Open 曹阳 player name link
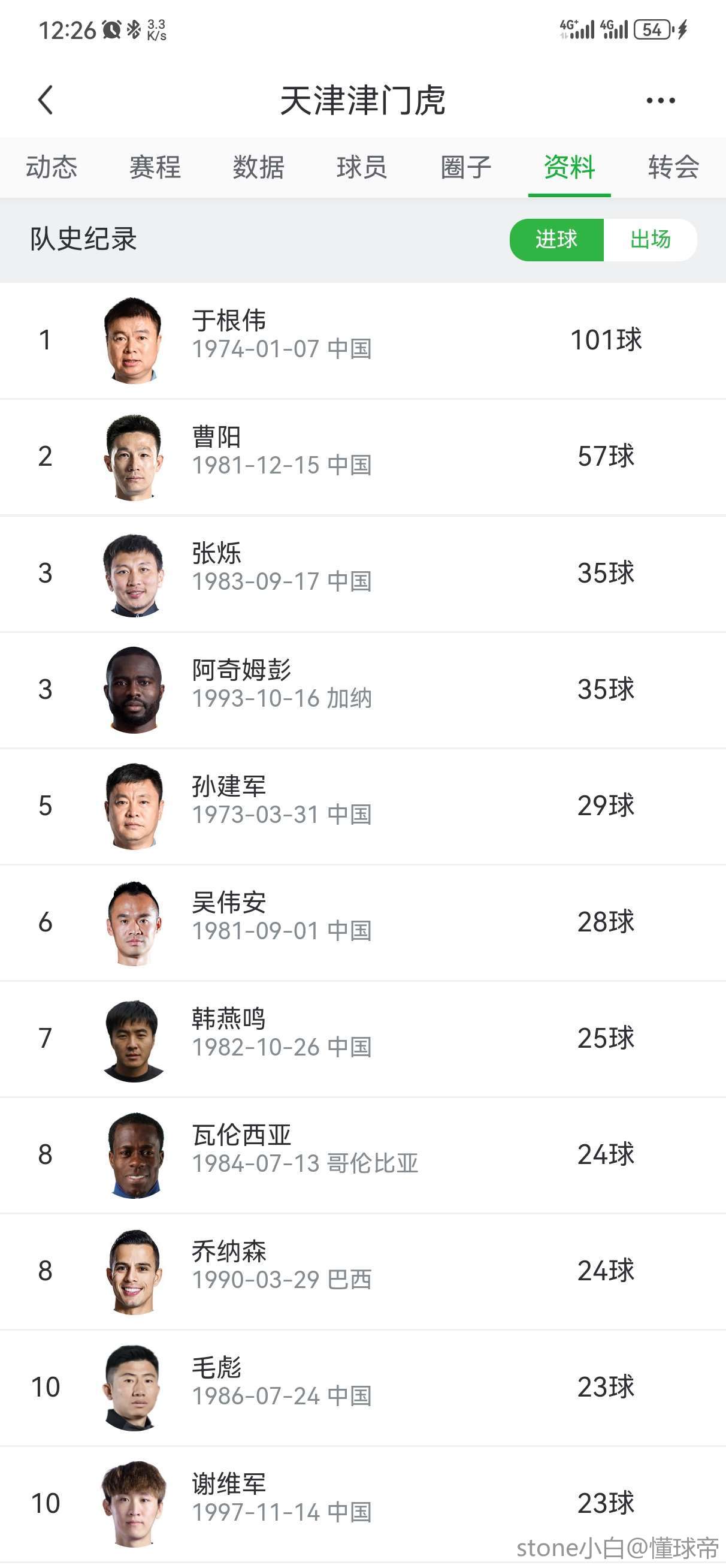Image resolution: width=726 pixels, height=1568 pixels. 217,437
